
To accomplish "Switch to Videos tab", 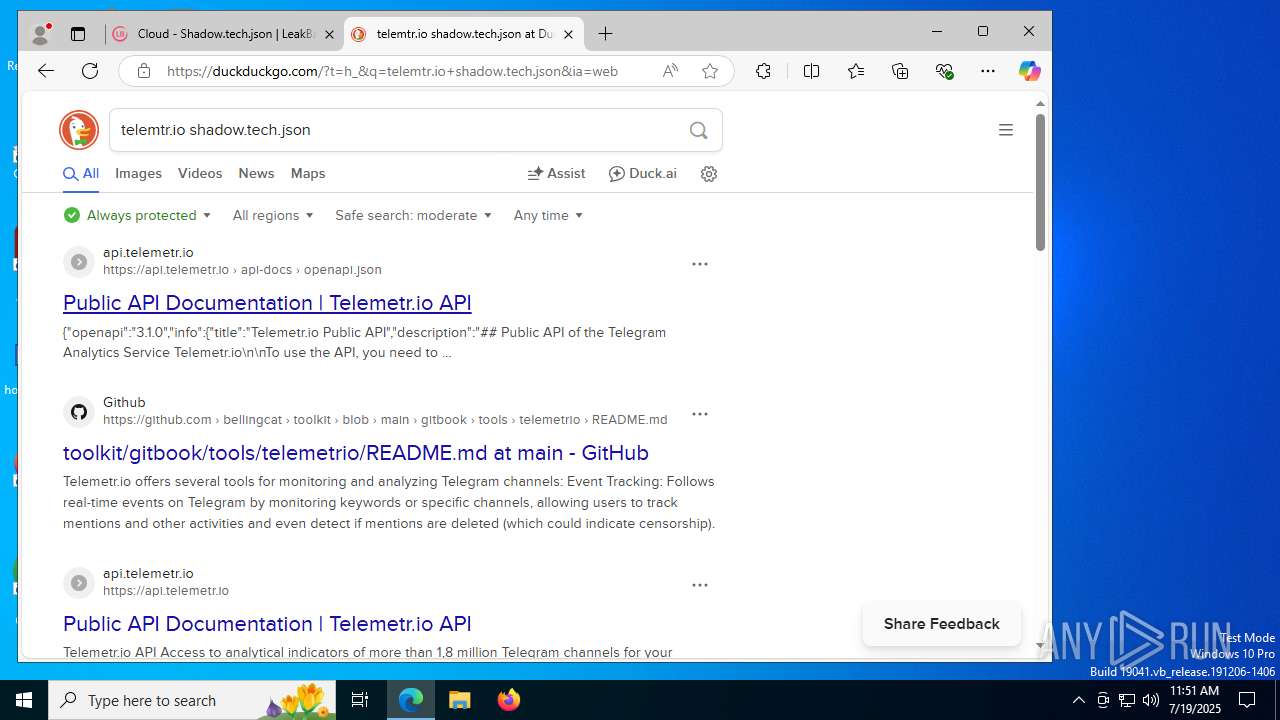I will (x=200, y=173).
